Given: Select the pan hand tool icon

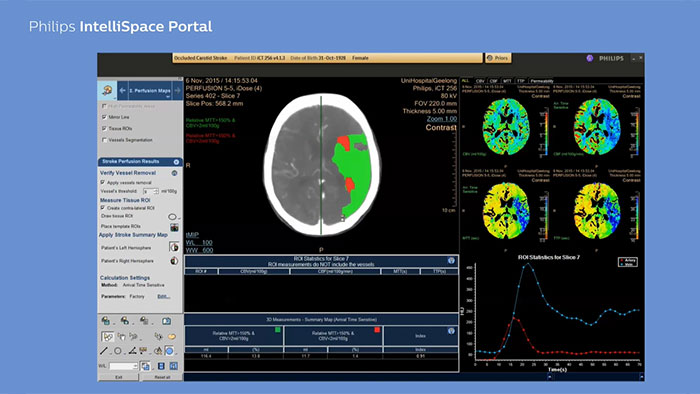Looking at the screenshot, I should click(121, 336).
